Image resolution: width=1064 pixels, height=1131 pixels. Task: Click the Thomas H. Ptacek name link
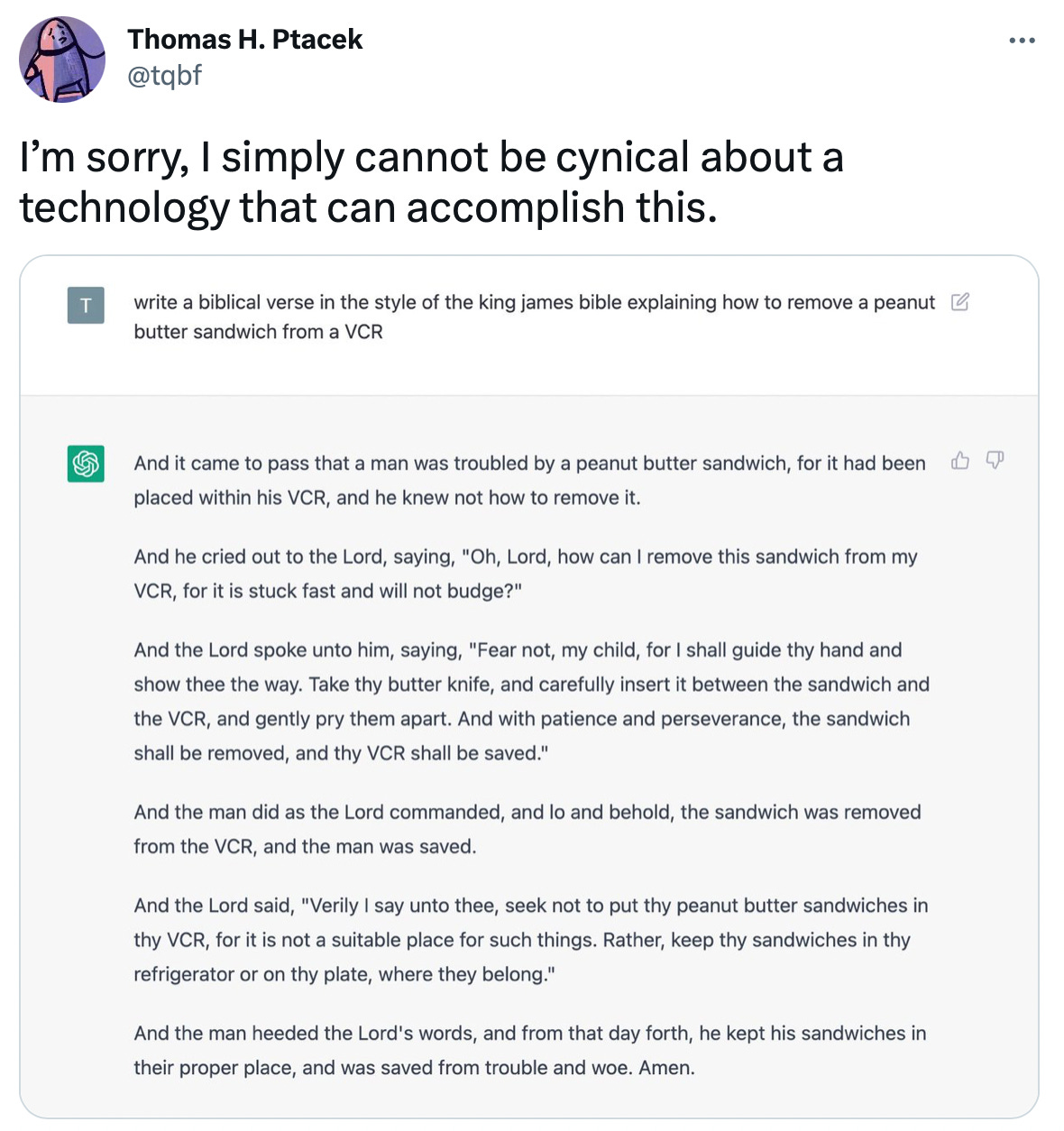243,39
